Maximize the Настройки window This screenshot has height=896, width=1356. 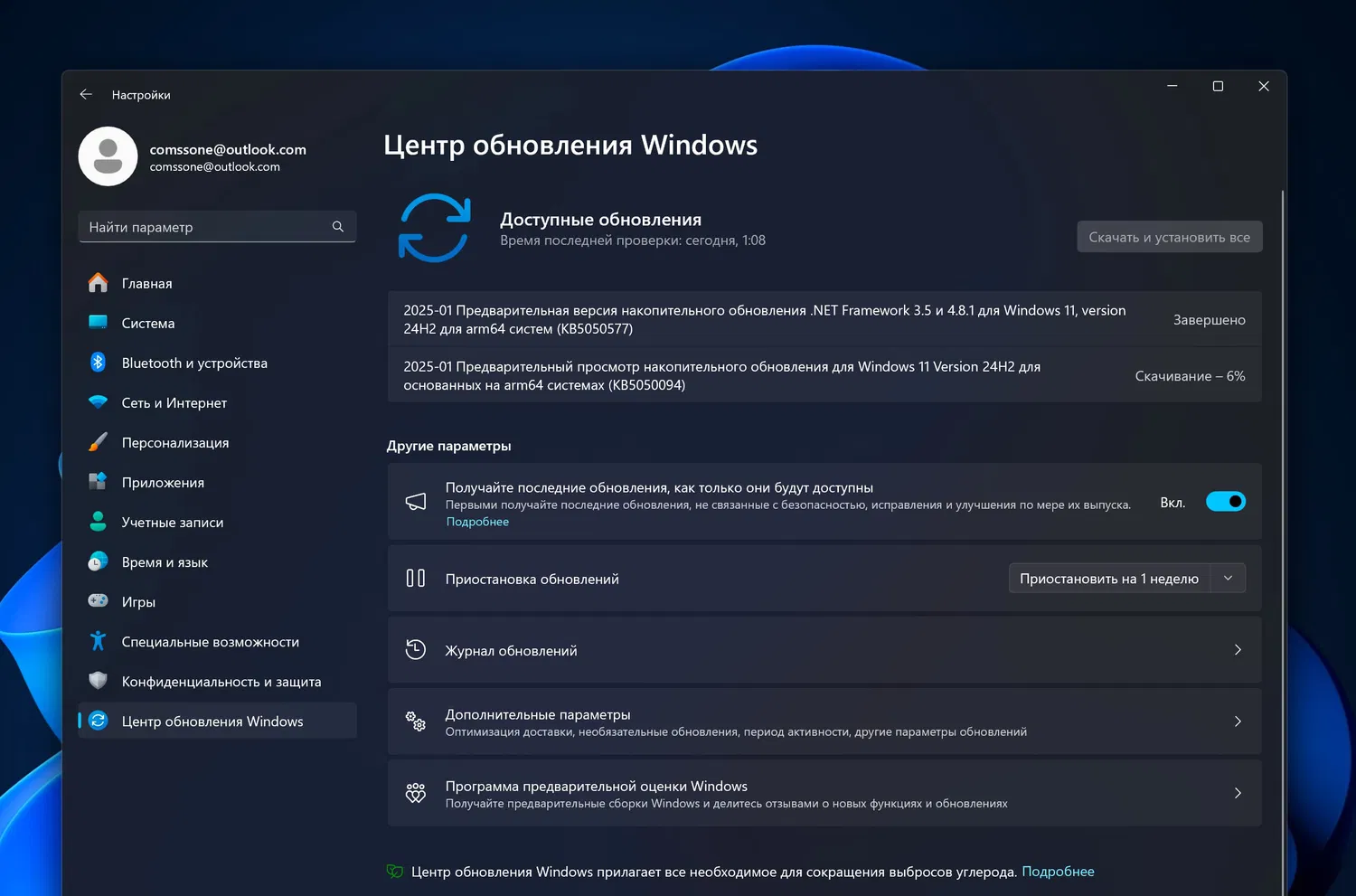tap(1218, 86)
